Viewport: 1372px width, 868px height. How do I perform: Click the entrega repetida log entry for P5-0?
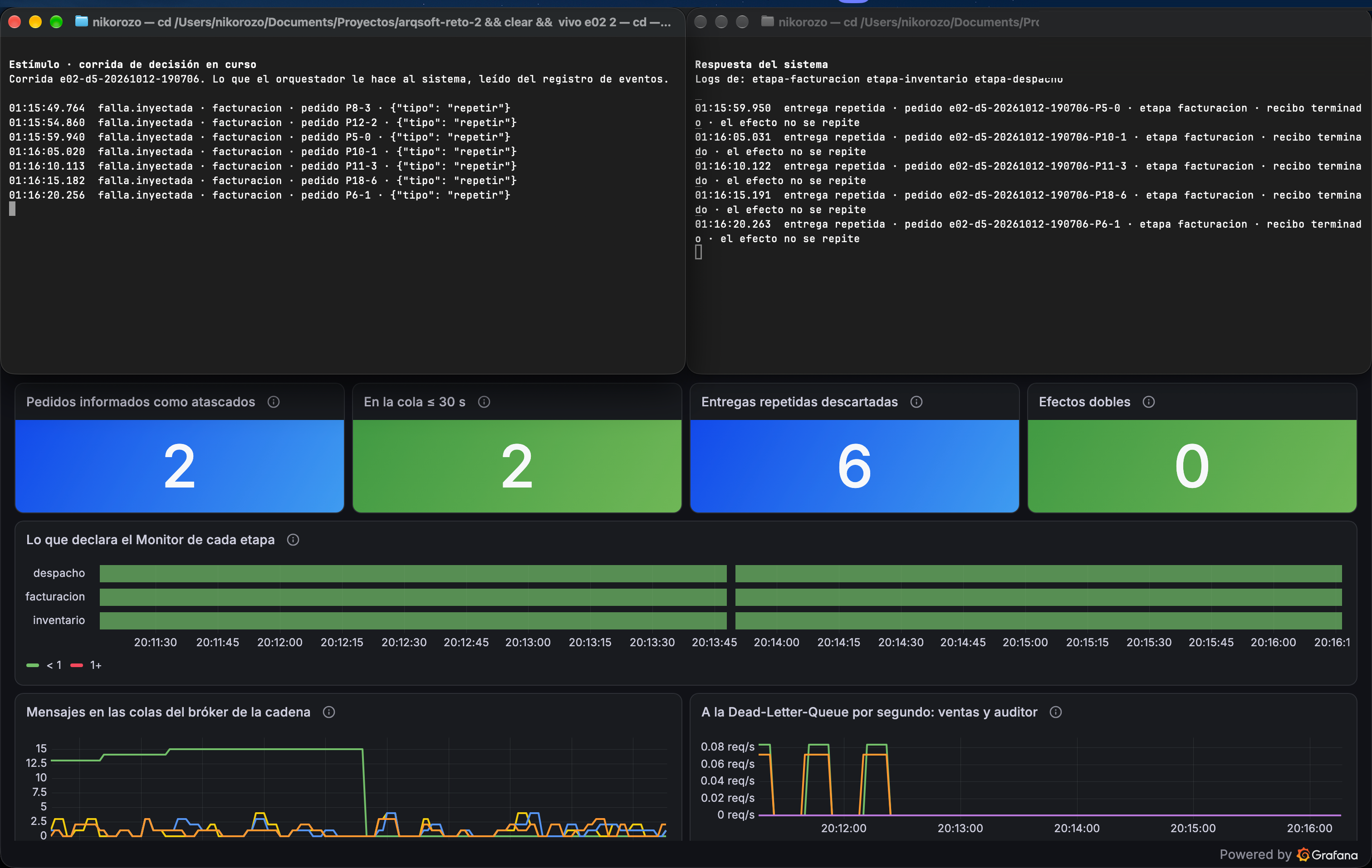point(1028,115)
